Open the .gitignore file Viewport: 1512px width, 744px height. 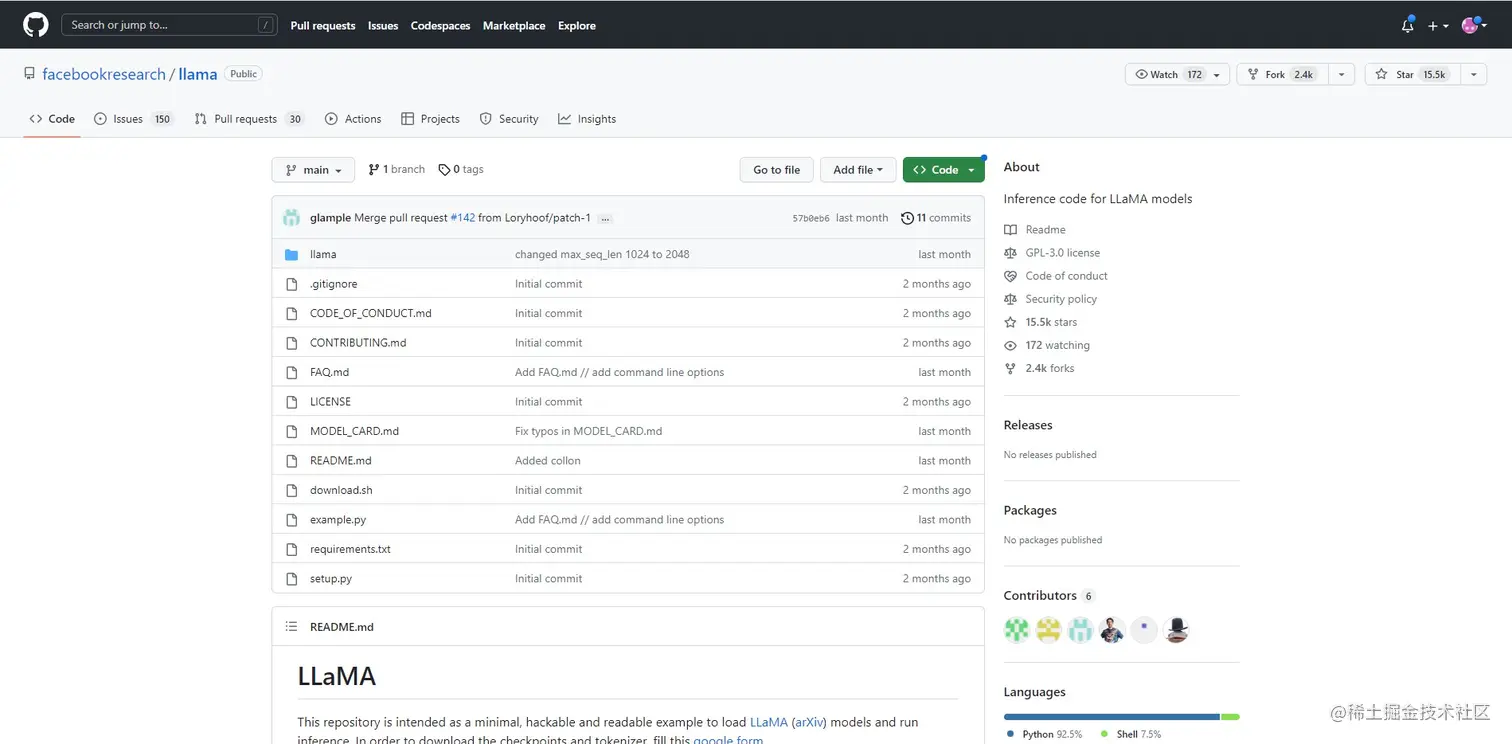click(333, 284)
